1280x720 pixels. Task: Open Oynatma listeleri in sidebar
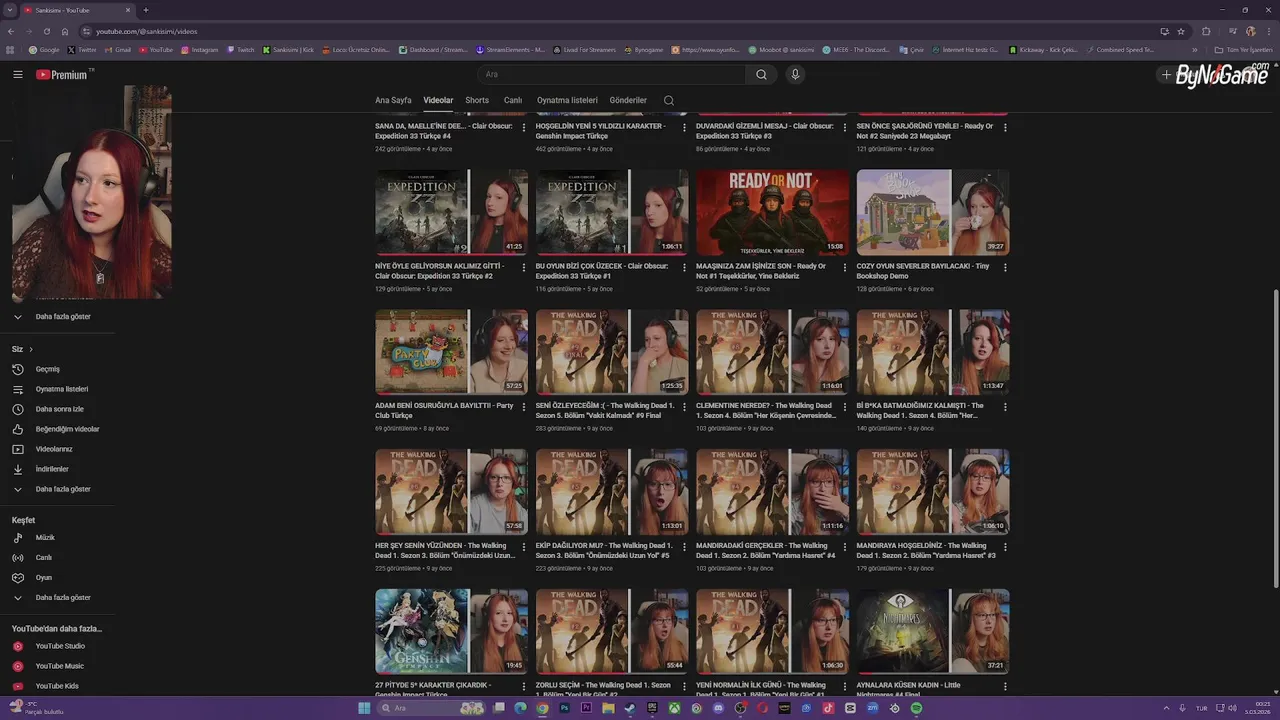pyautogui.click(x=60, y=389)
